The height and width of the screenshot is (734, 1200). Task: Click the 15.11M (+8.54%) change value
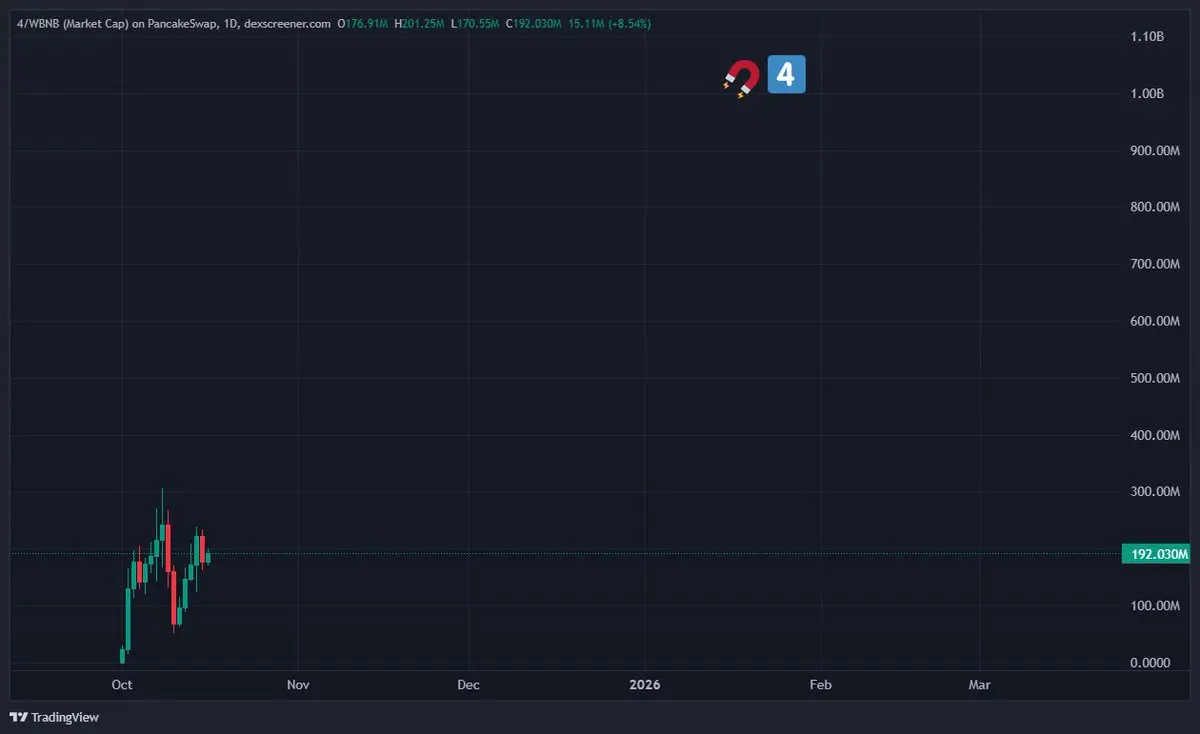(x=610, y=23)
